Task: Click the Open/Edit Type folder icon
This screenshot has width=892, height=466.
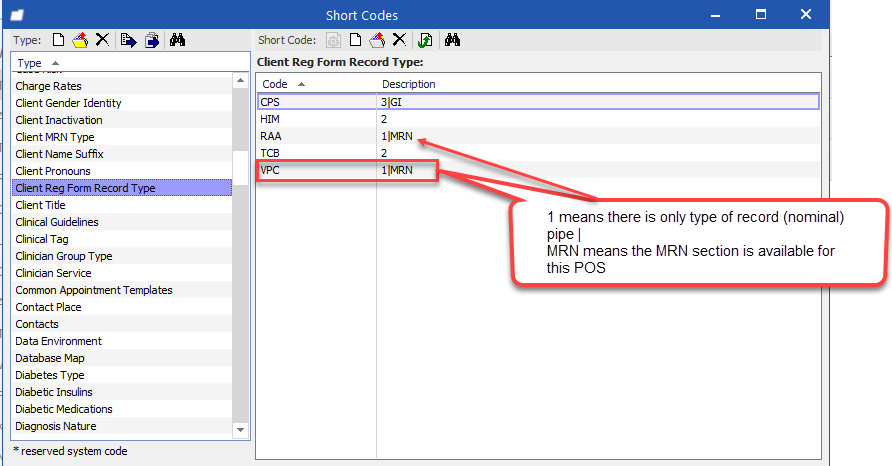Action: (80, 40)
